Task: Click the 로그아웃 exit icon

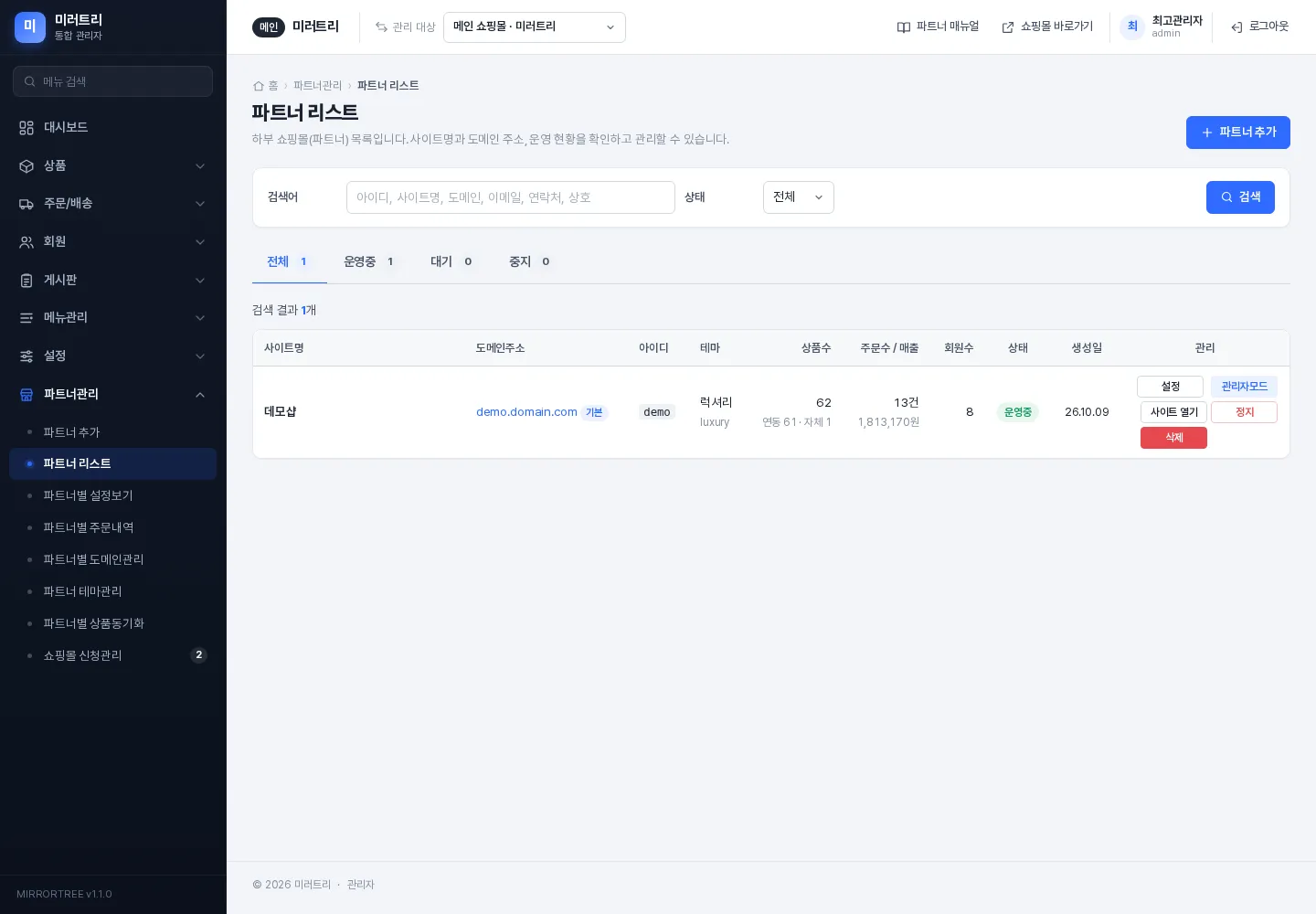Action: click(1236, 27)
